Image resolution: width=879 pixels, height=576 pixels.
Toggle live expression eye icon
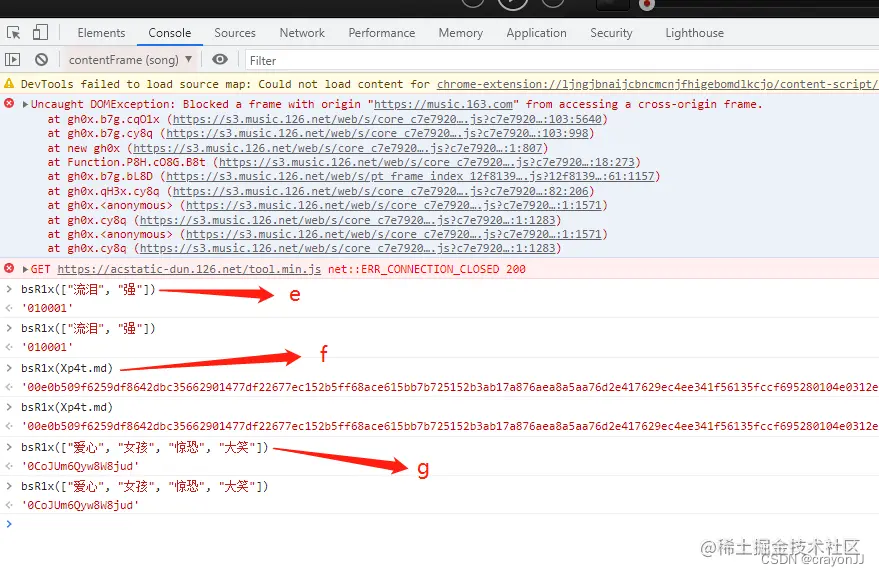220,59
